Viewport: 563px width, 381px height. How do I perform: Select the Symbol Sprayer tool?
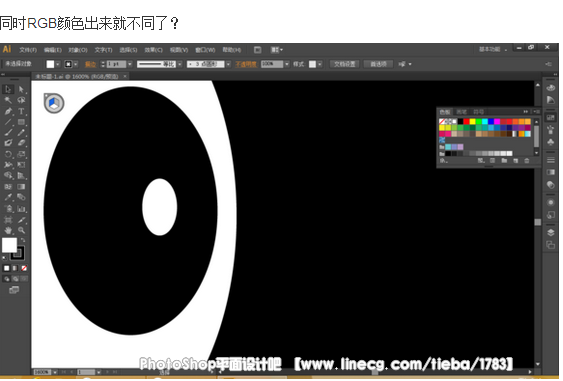coord(8,209)
